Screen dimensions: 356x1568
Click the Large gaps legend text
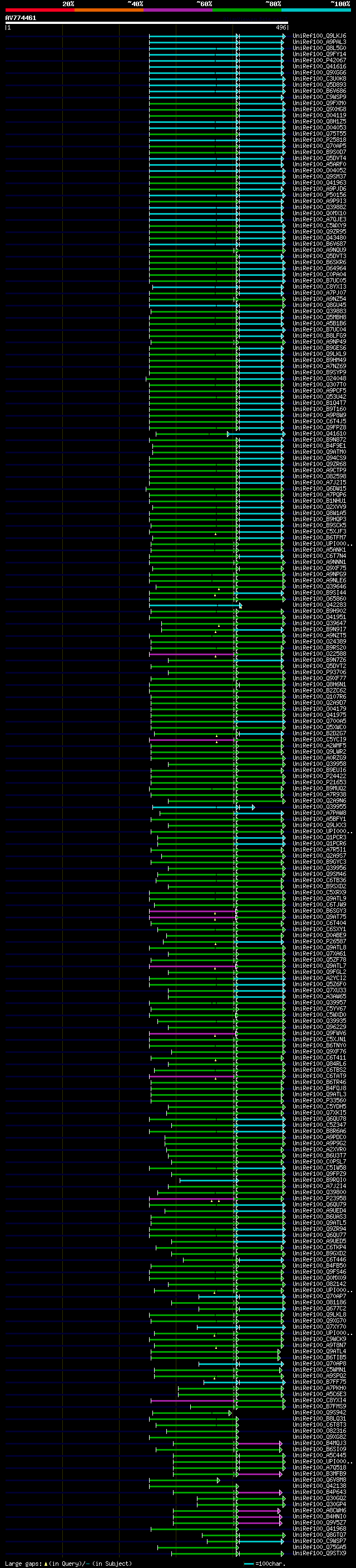coord(23,1563)
